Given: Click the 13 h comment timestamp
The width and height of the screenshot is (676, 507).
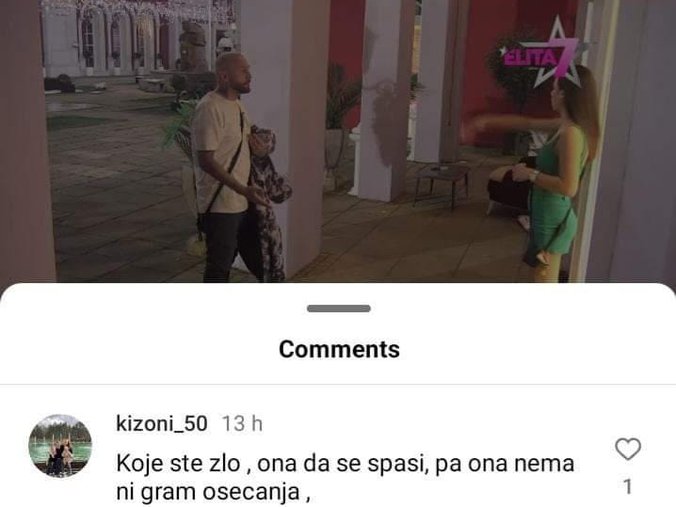Looking at the screenshot, I should (242, 423).
